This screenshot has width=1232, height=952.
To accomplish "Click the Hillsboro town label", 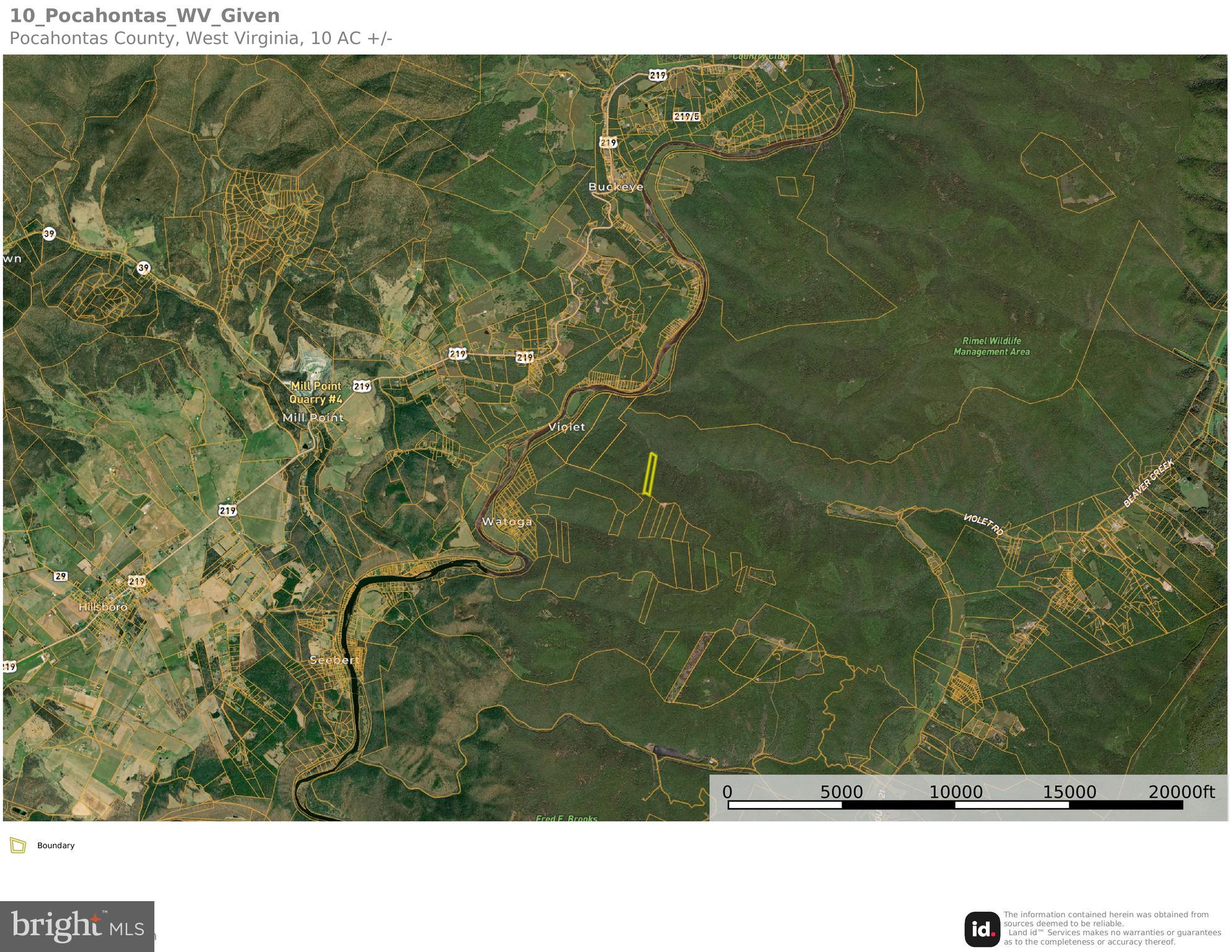I will click(x=103, y=607).
